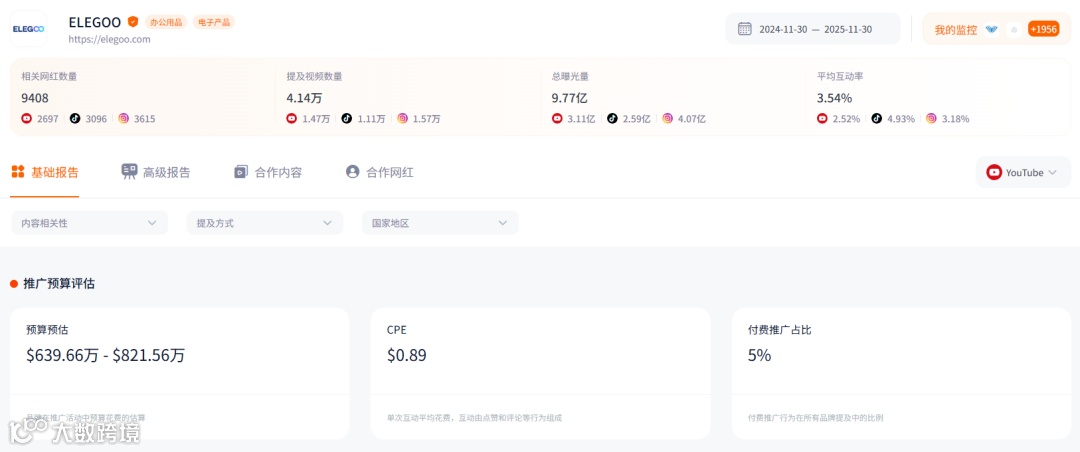Viewport: 1080px width, 452px height.
Task: Click the ELEGOO brand logo thumbnail
Action: [29, 29]
